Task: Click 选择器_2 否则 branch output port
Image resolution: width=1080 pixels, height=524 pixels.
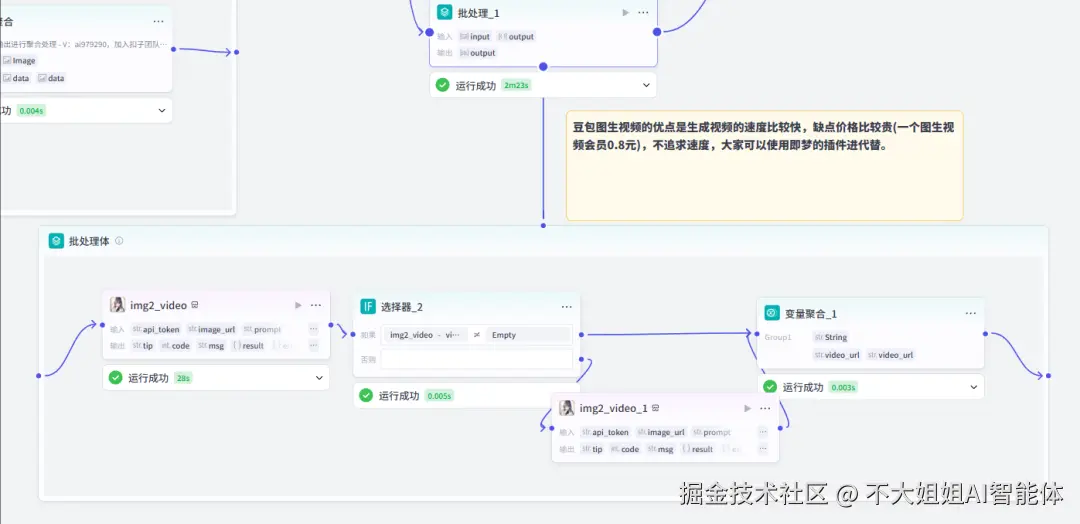Action: click(582, 359)
